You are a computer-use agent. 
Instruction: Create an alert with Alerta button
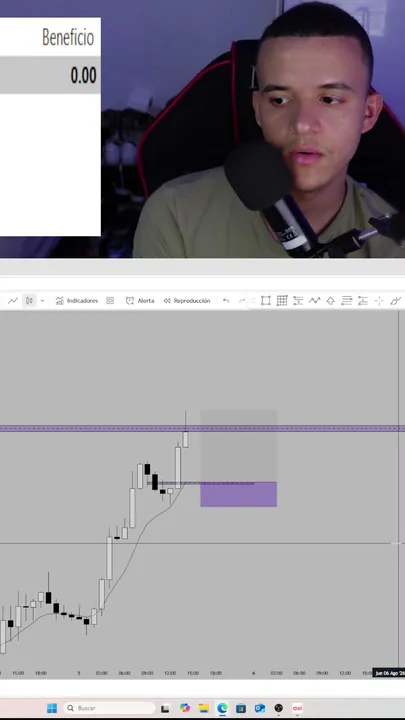tap(140, 301)
